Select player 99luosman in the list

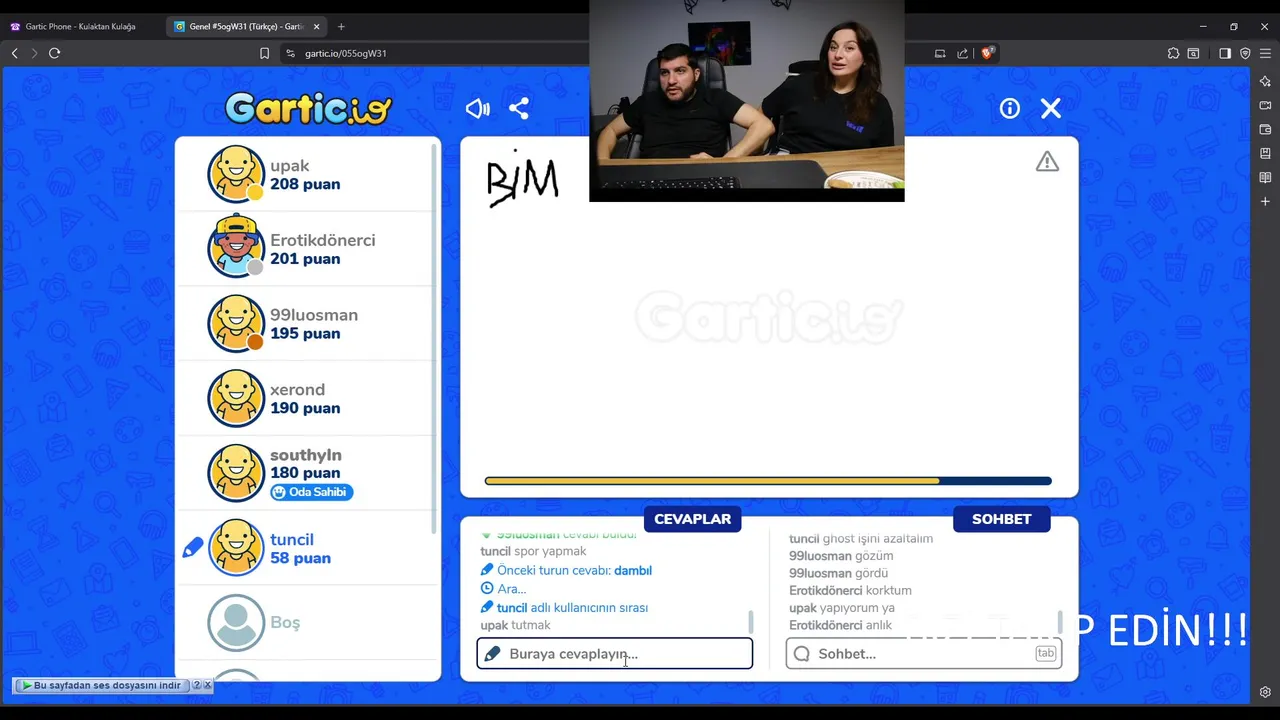(x=308, y=323)
